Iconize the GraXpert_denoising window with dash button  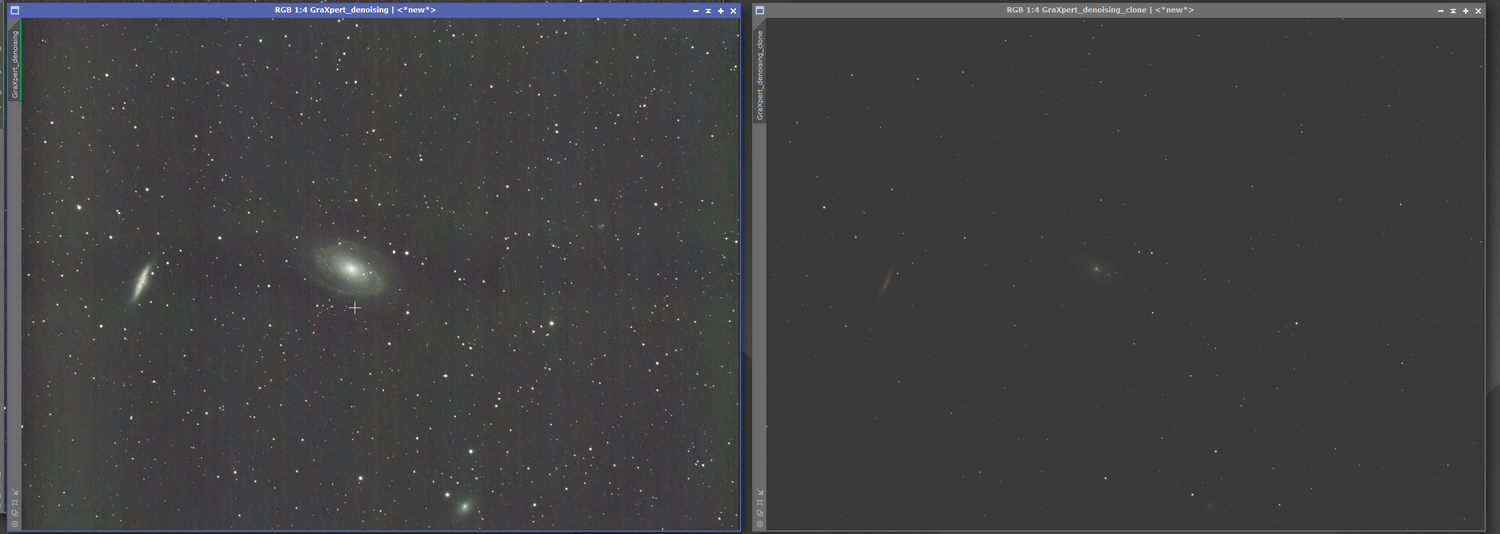696,10
